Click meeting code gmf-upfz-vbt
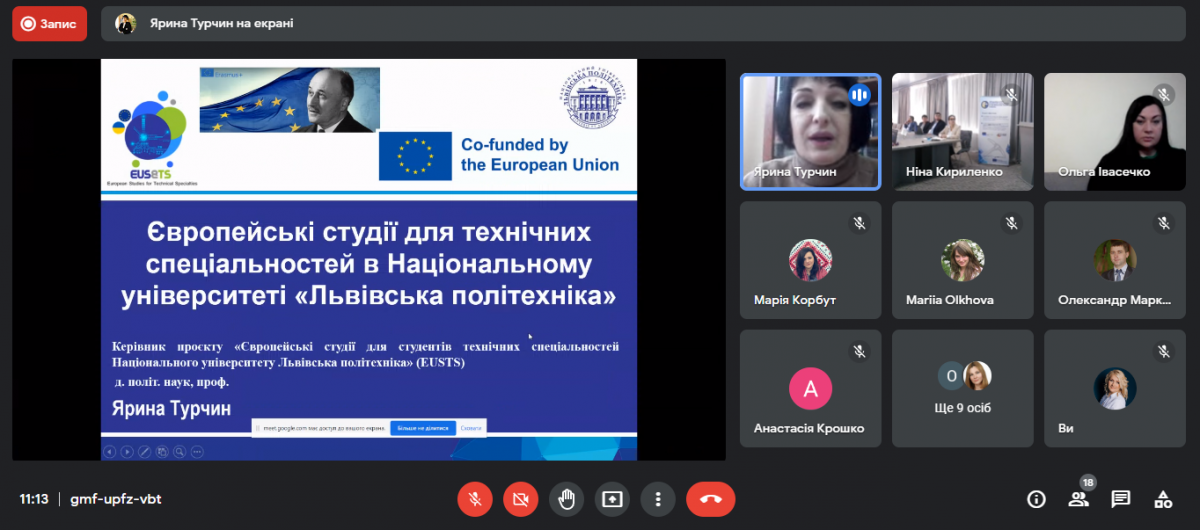Image resolution: width=1200 pixels, height=530 pixels. (116, 499)
